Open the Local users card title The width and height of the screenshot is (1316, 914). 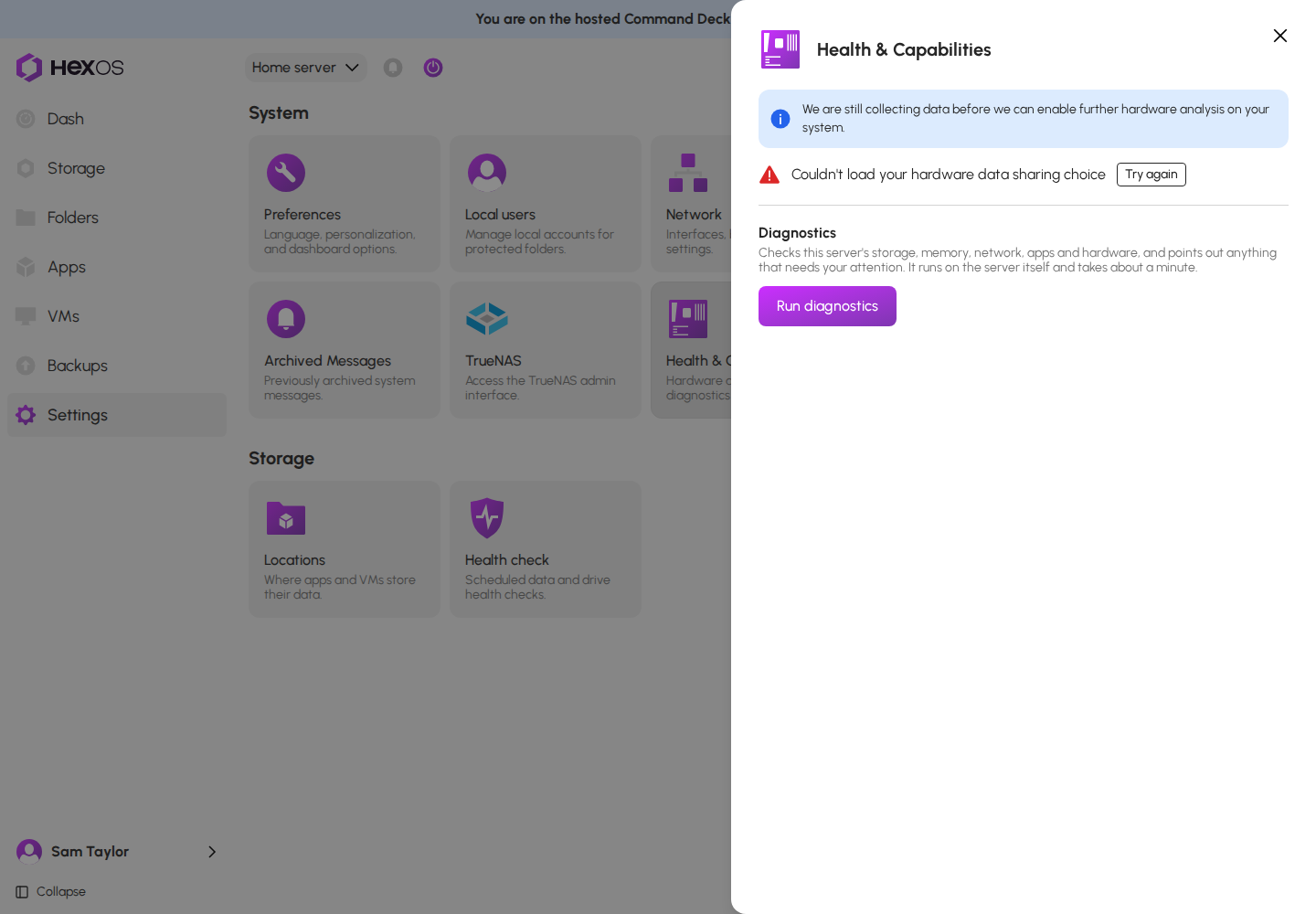[x=500, y=215]
